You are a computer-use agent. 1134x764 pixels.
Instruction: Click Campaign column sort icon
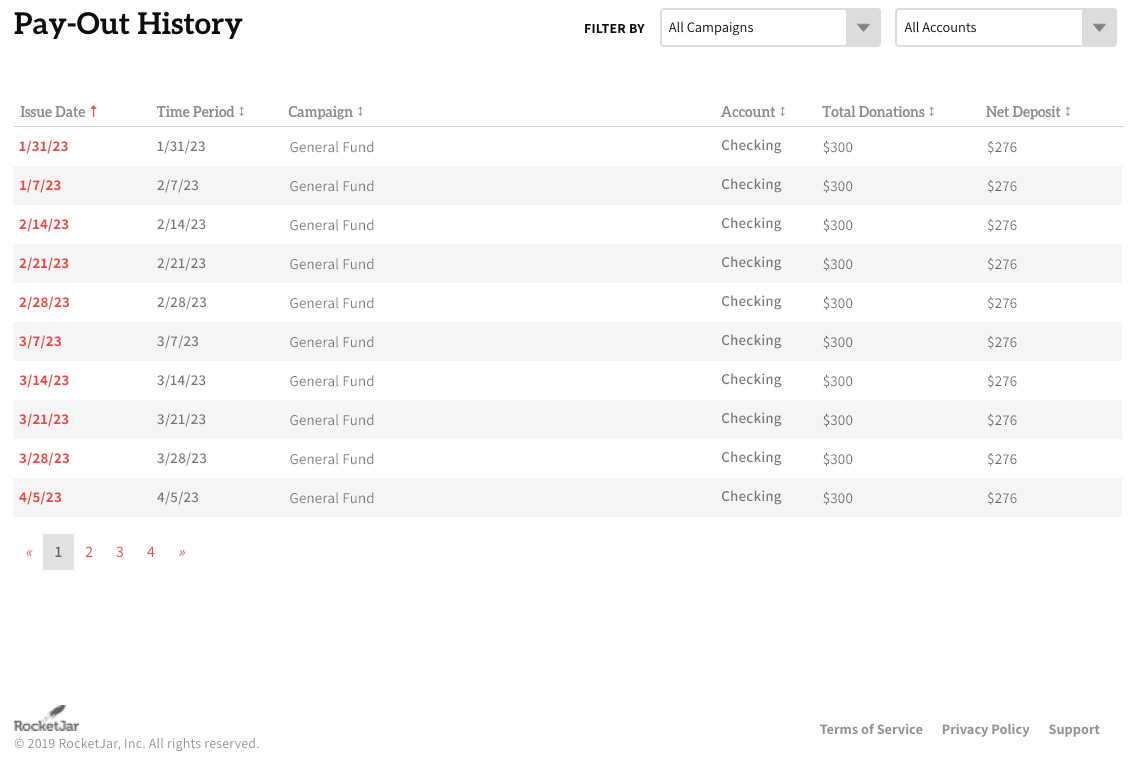tap(360, 111)
